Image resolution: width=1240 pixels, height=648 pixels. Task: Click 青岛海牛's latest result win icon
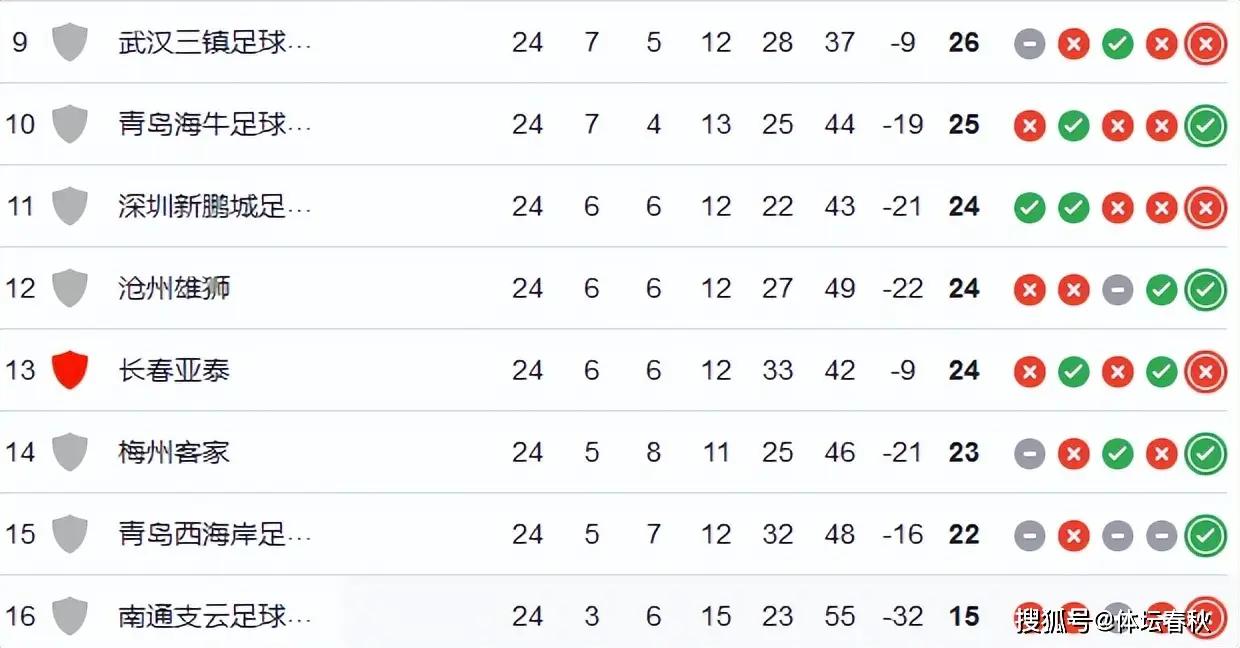pos(1205,126)
